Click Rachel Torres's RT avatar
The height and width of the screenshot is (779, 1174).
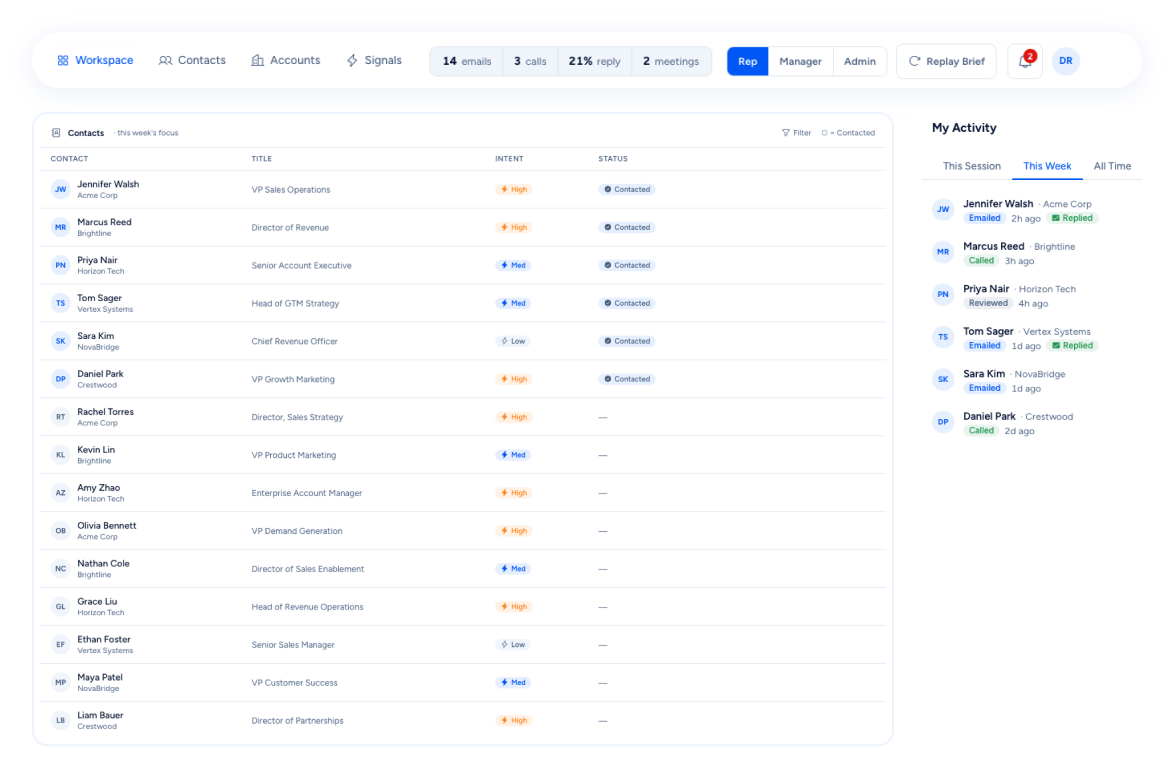pyautogui.click(x=61, y=417)
